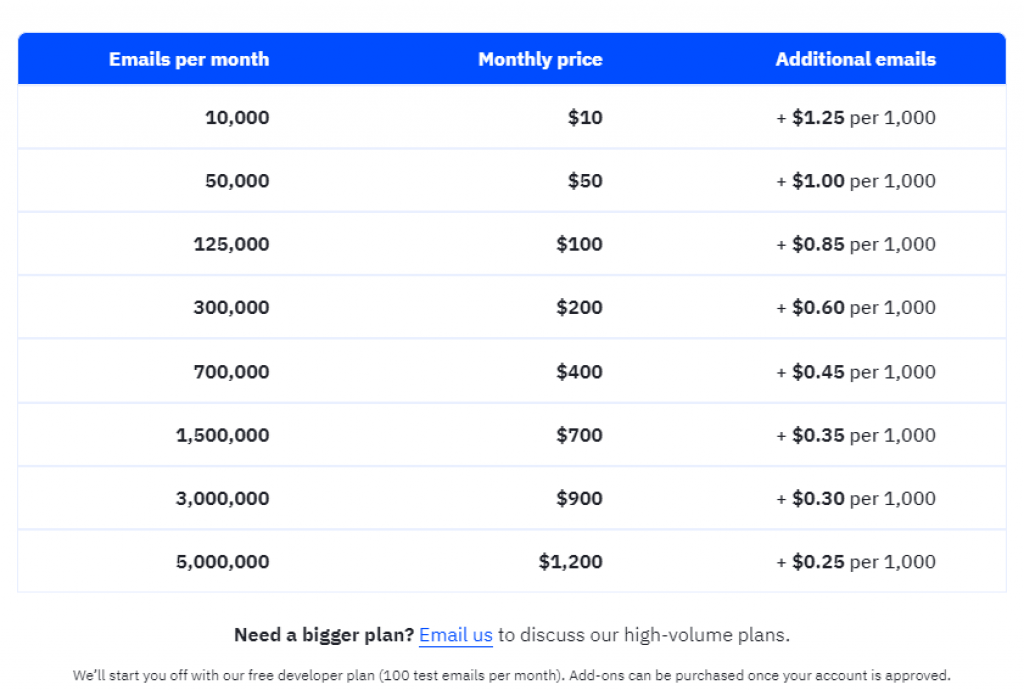
Task: Click the $400 monthly price
Action: [x=579, y=372]
